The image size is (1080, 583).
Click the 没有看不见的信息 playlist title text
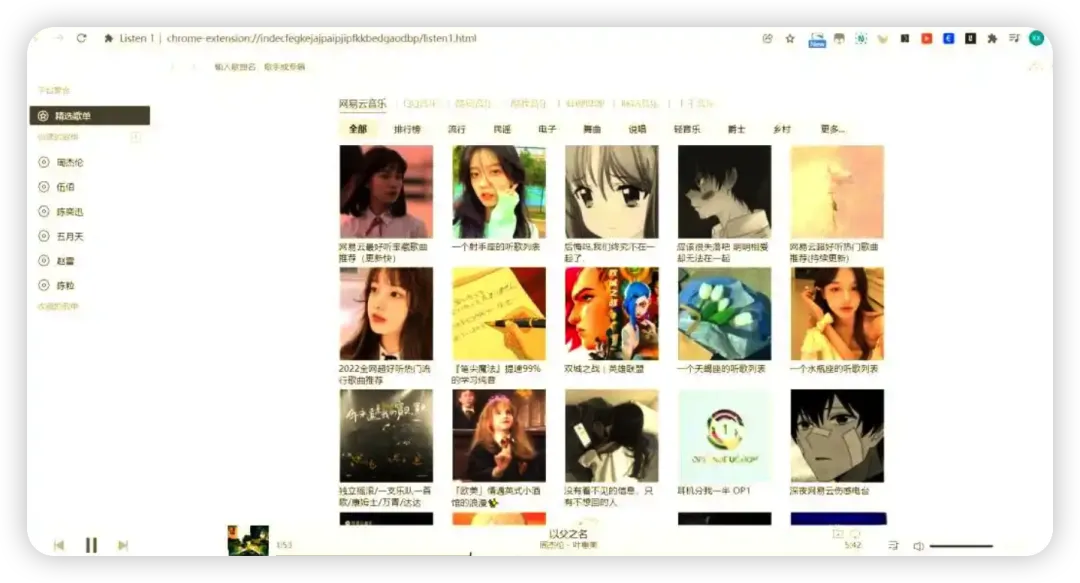(609, 497)
